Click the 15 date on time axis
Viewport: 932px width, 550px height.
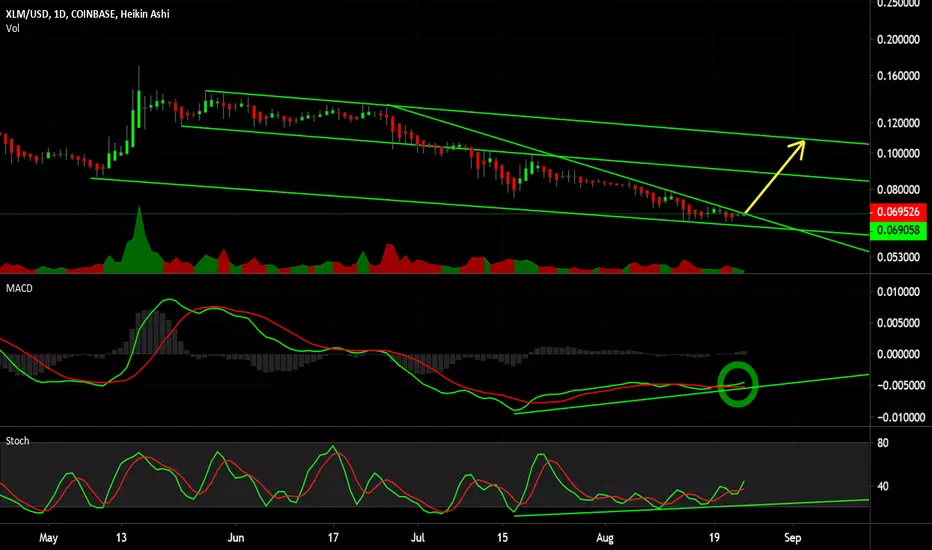coord(503,538)
